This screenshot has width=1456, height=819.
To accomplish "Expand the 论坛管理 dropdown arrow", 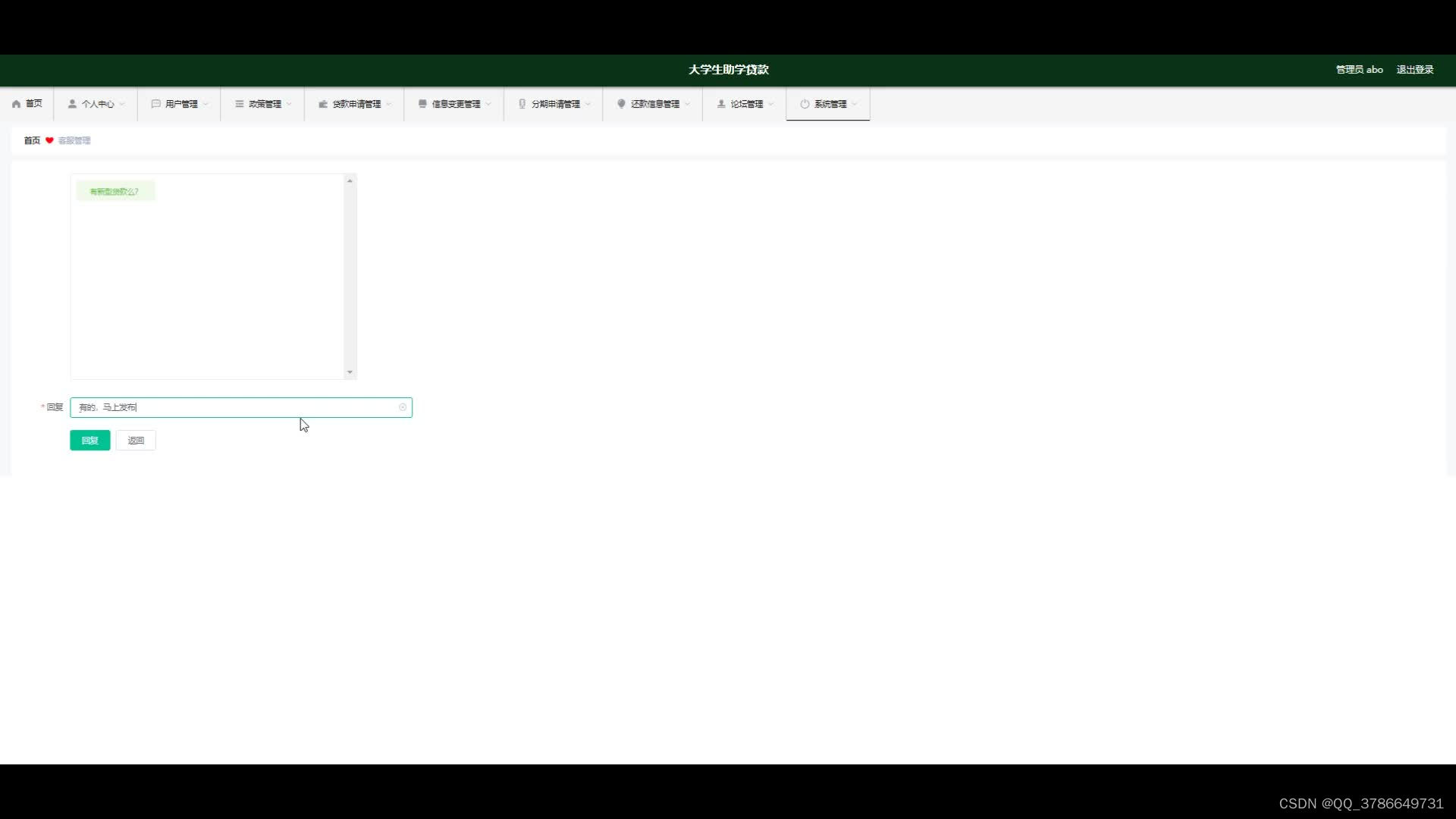I will (x=771, y=104).
